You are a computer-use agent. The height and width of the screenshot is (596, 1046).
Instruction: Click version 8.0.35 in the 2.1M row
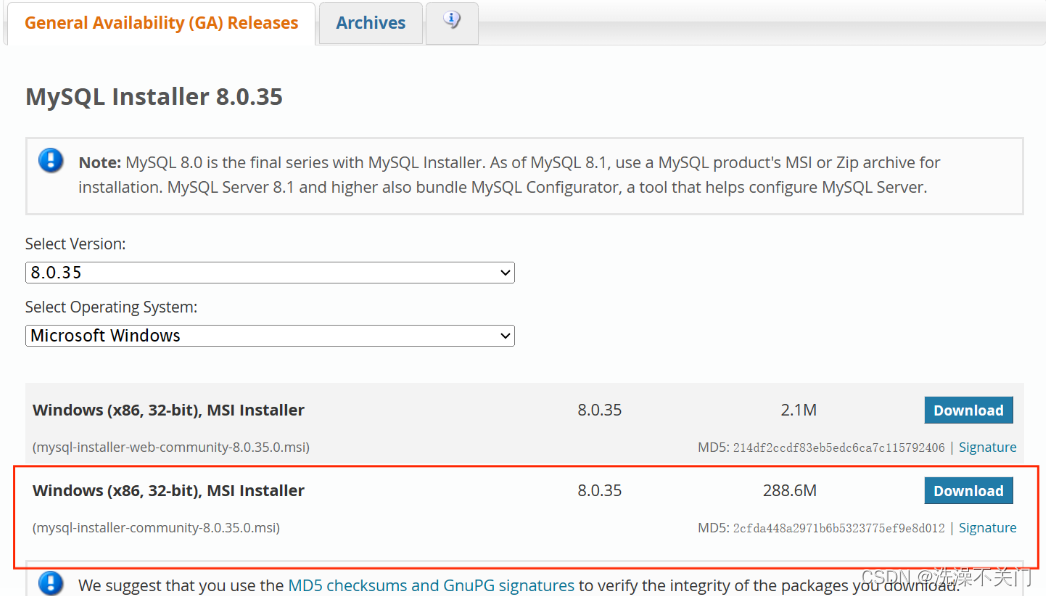[600, 410]
